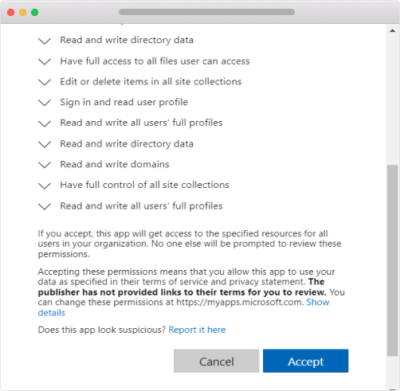
Task: Click the gray title bar address pill
Action: 207,12
